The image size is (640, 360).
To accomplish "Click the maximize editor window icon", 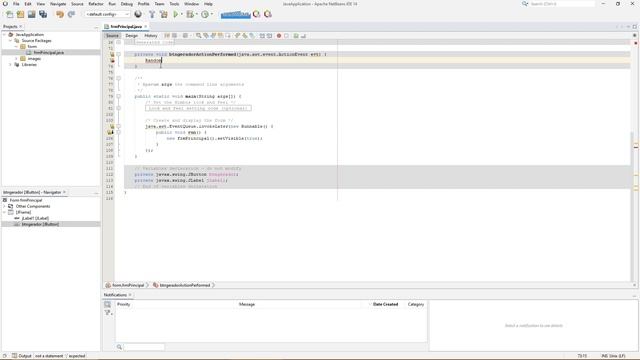I will tap(635, 27).
